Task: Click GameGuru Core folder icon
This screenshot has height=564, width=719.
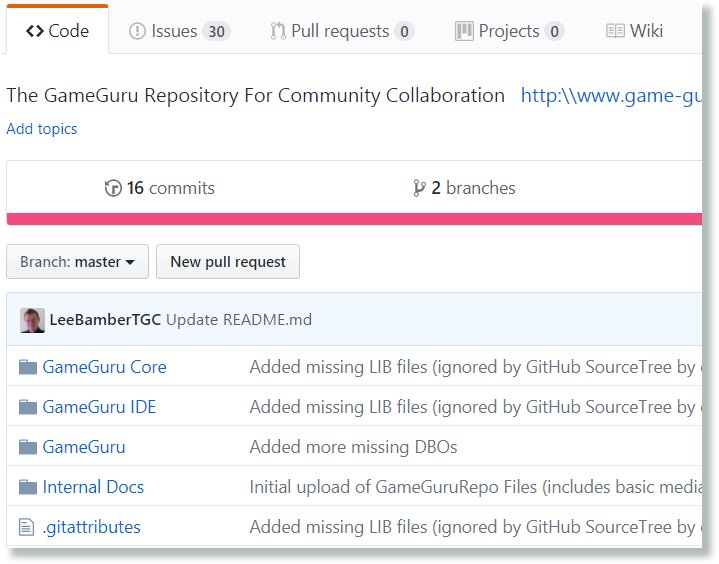Action: click(x=28, y=367)
